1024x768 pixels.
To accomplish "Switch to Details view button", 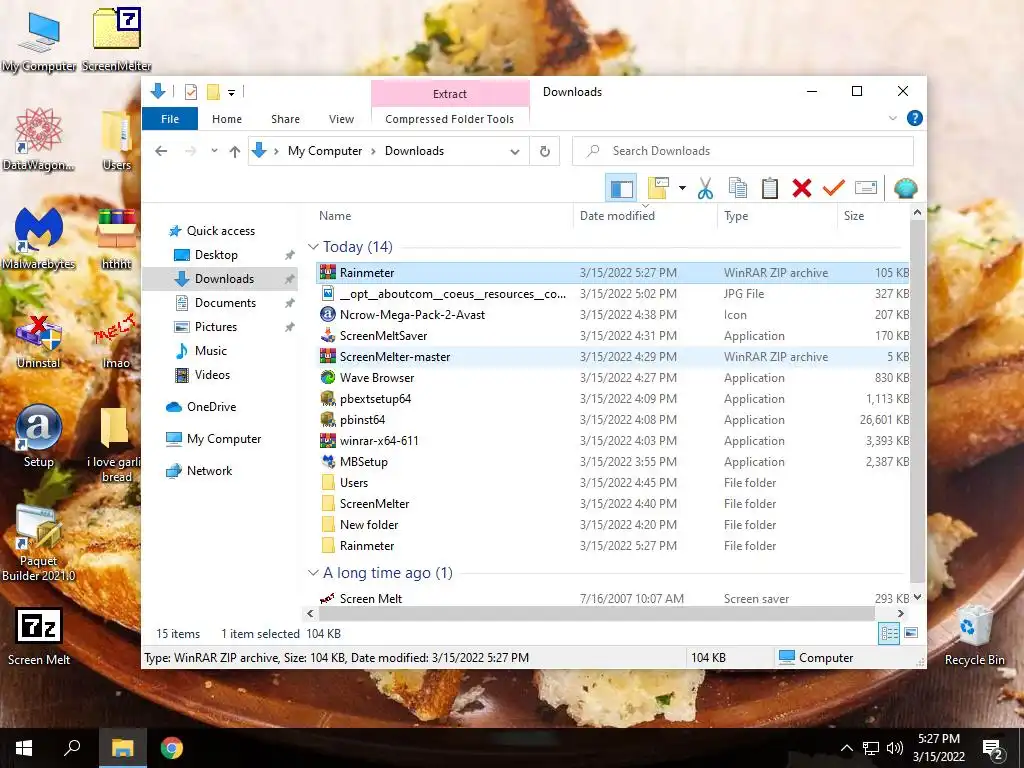I will click(889, 633).
